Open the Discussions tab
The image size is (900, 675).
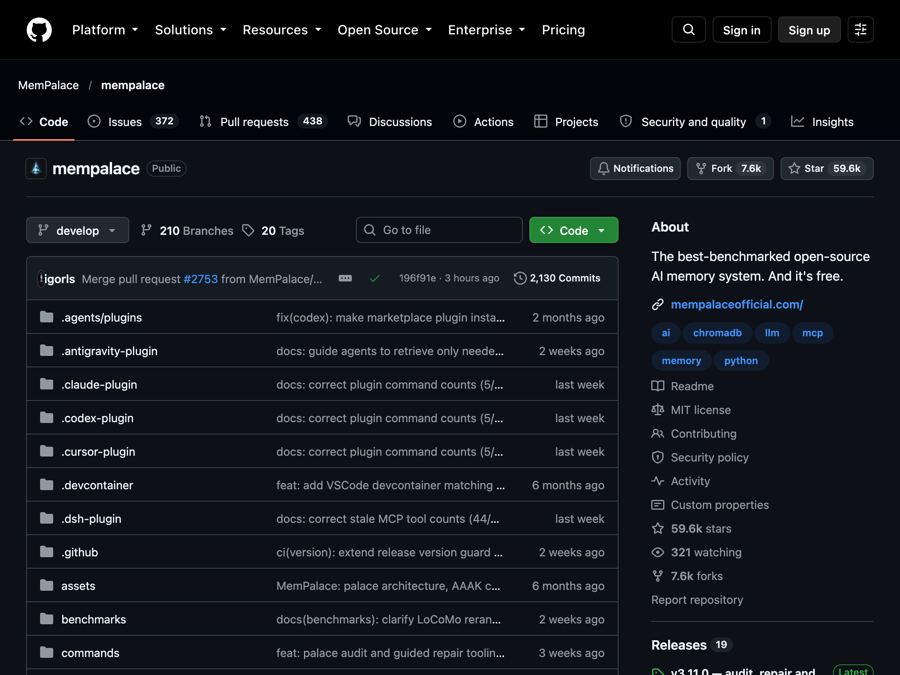coord(390,122)
